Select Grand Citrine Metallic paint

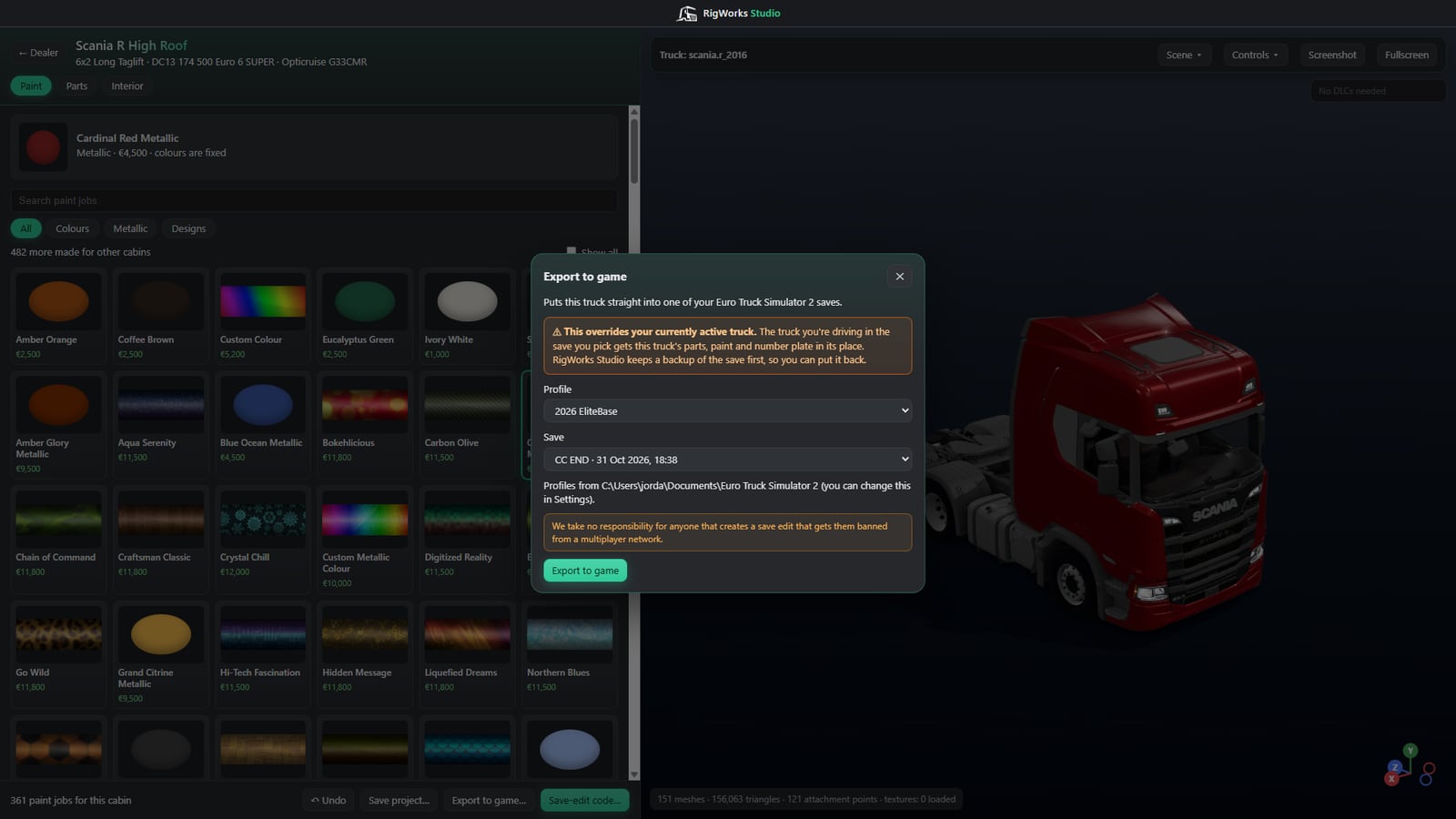pyautogui.click(x=160, y=655)
